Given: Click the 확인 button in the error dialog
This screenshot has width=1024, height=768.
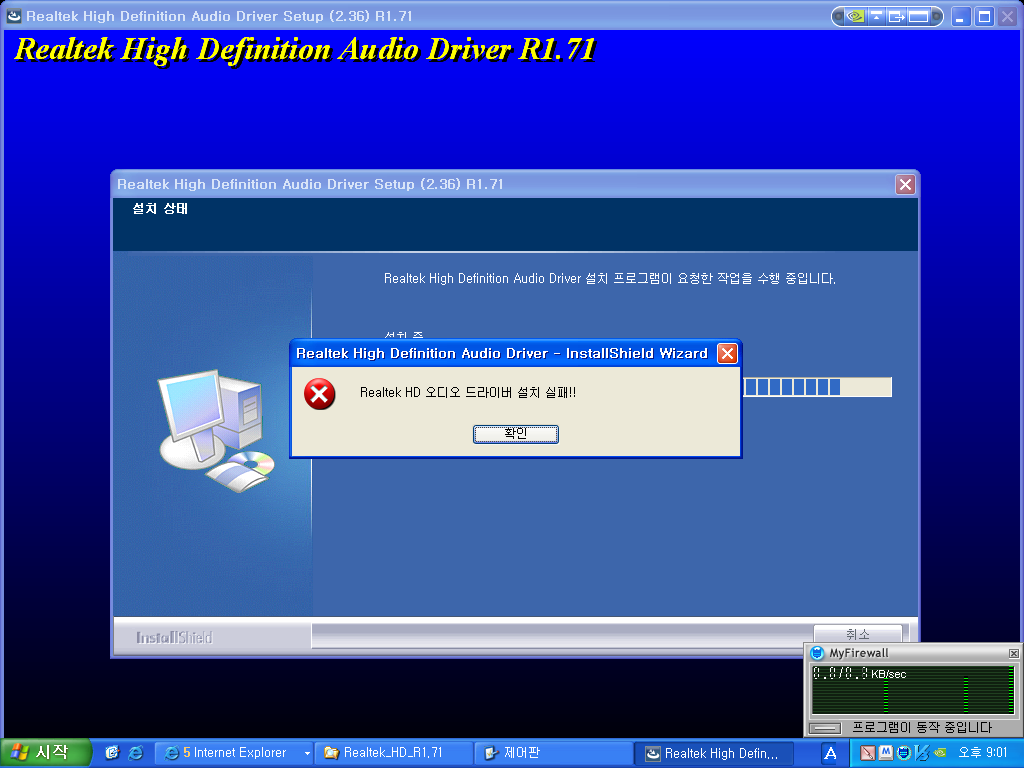Looking at the screenshot, I should [x=515, y=434].
